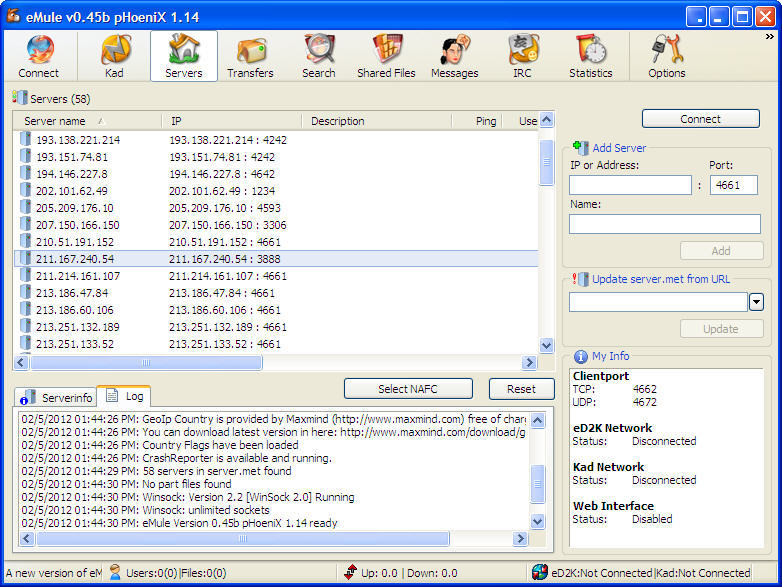Click the eD2K connection globe icon in the status bar
The image size is (782, 587).
point(540,573)
